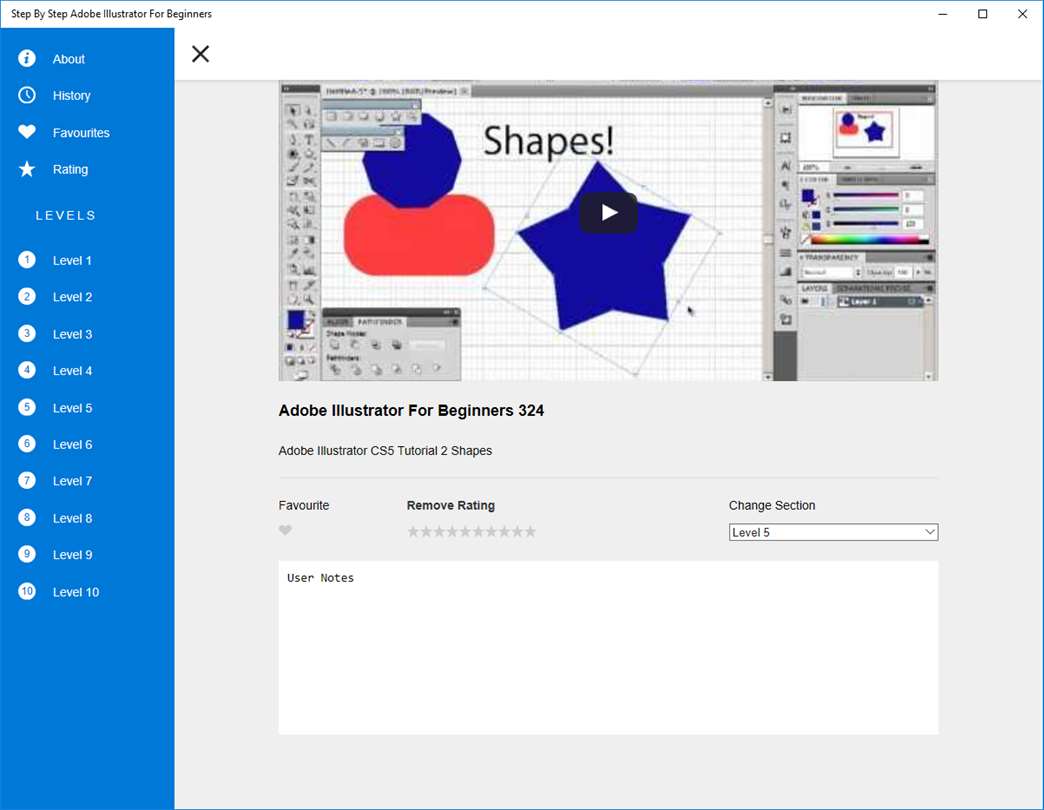Rate the video ten stars
1044x810 pixels.
(530, 531)
